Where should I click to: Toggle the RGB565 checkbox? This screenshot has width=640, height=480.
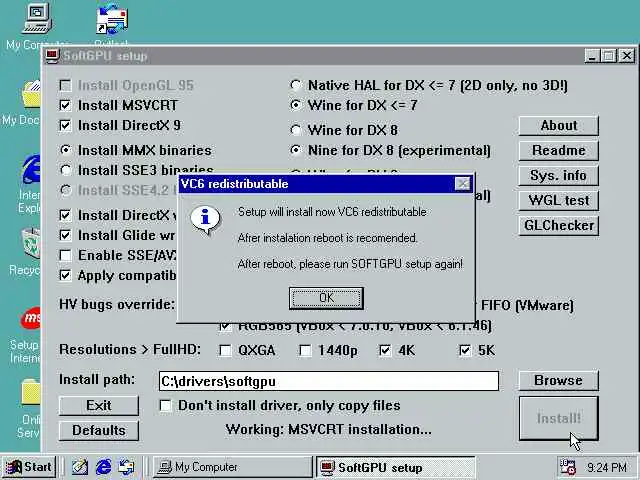coord(225,327)
